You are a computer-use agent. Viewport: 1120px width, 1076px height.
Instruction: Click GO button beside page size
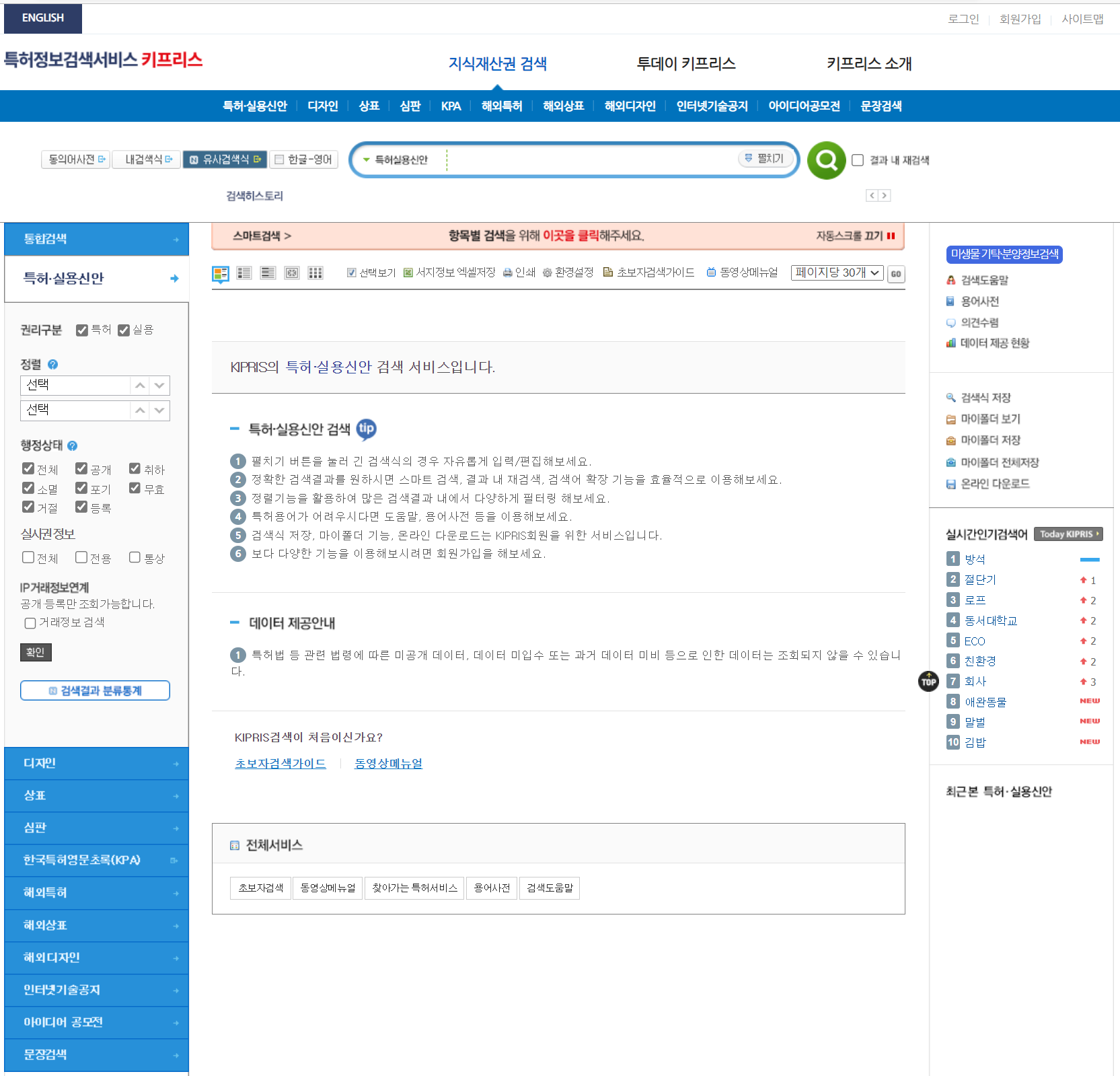click(896, 274)
